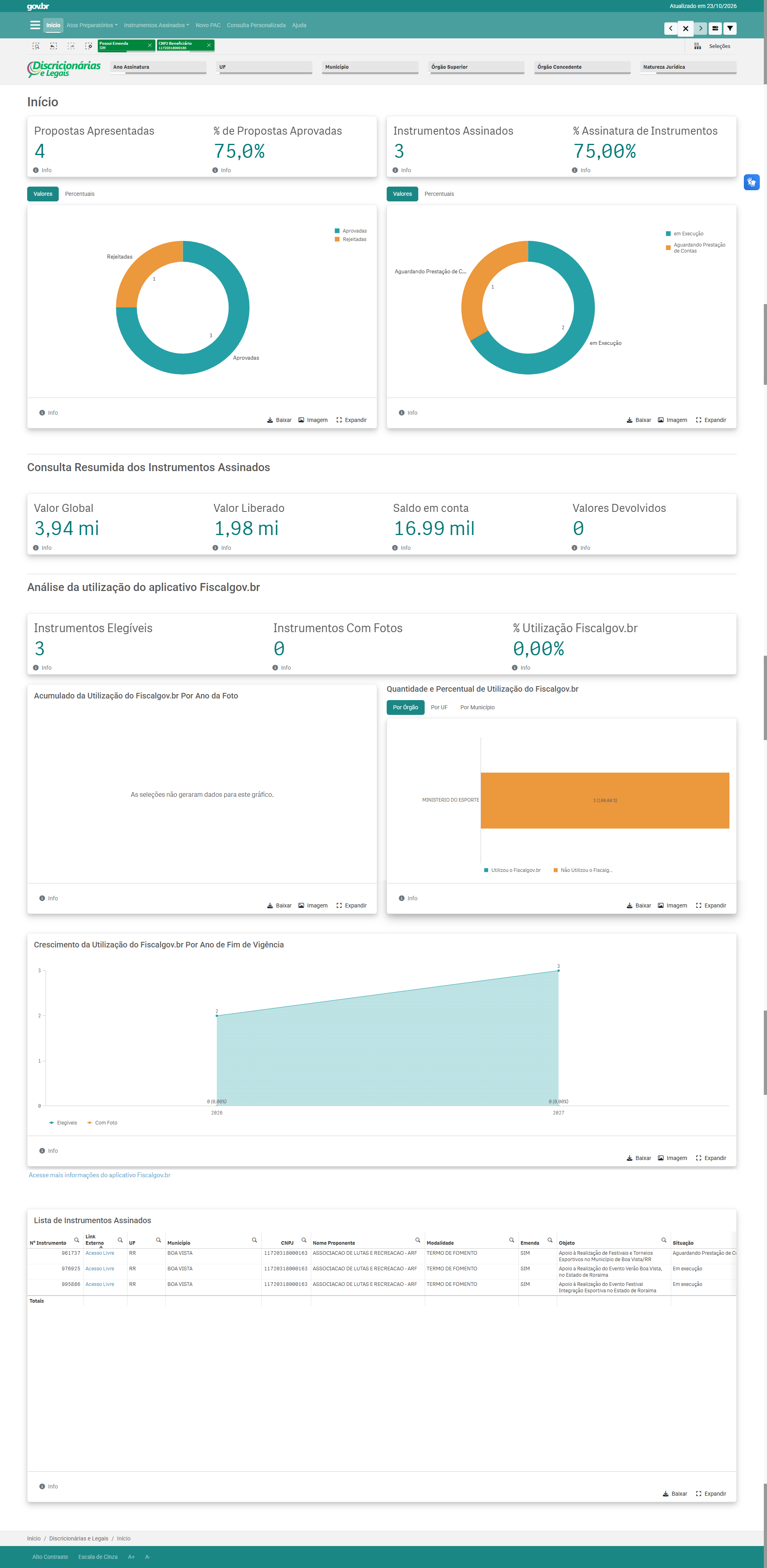
Task: Search the Nome Proponente column
Action: (417, 1240)
